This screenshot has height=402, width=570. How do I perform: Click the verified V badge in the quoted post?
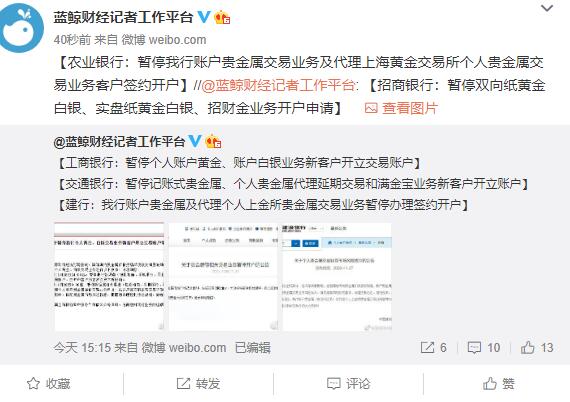tap(195, 141)
